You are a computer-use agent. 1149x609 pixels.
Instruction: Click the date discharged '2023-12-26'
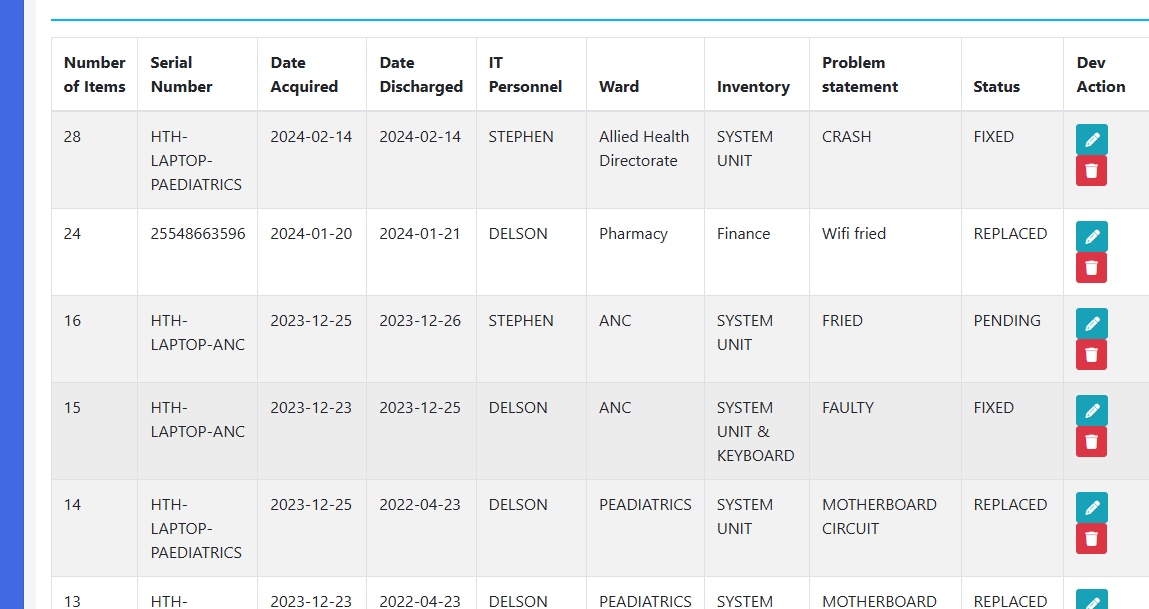click(x=420, y=320)
